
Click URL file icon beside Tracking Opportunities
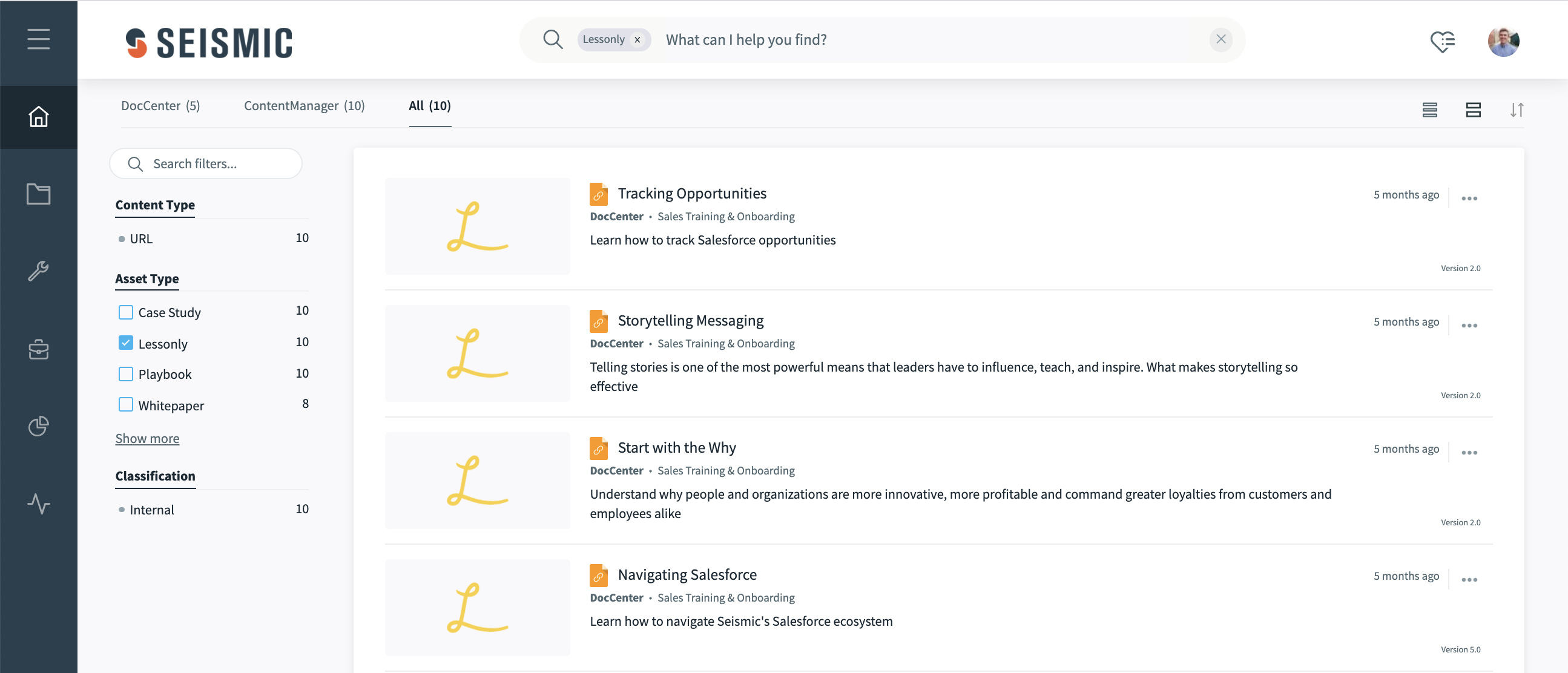tap(598, 194)
